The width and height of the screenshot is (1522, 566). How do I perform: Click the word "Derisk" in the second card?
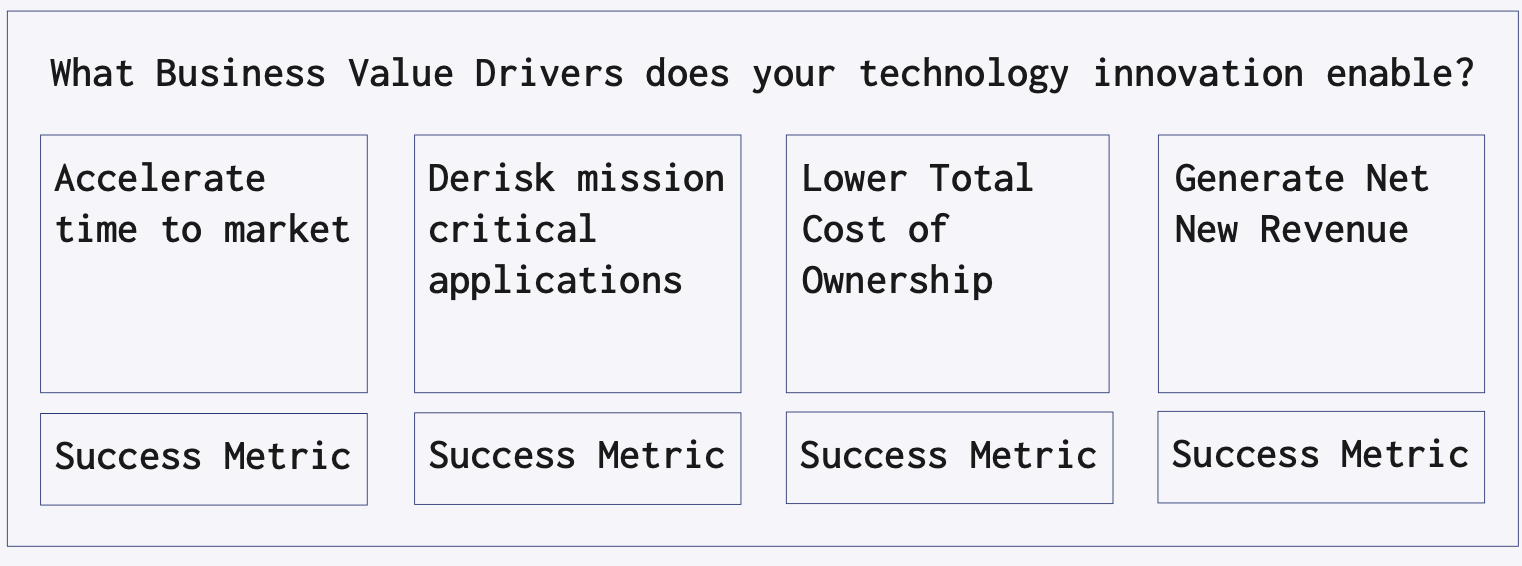(x=491, y=179)
